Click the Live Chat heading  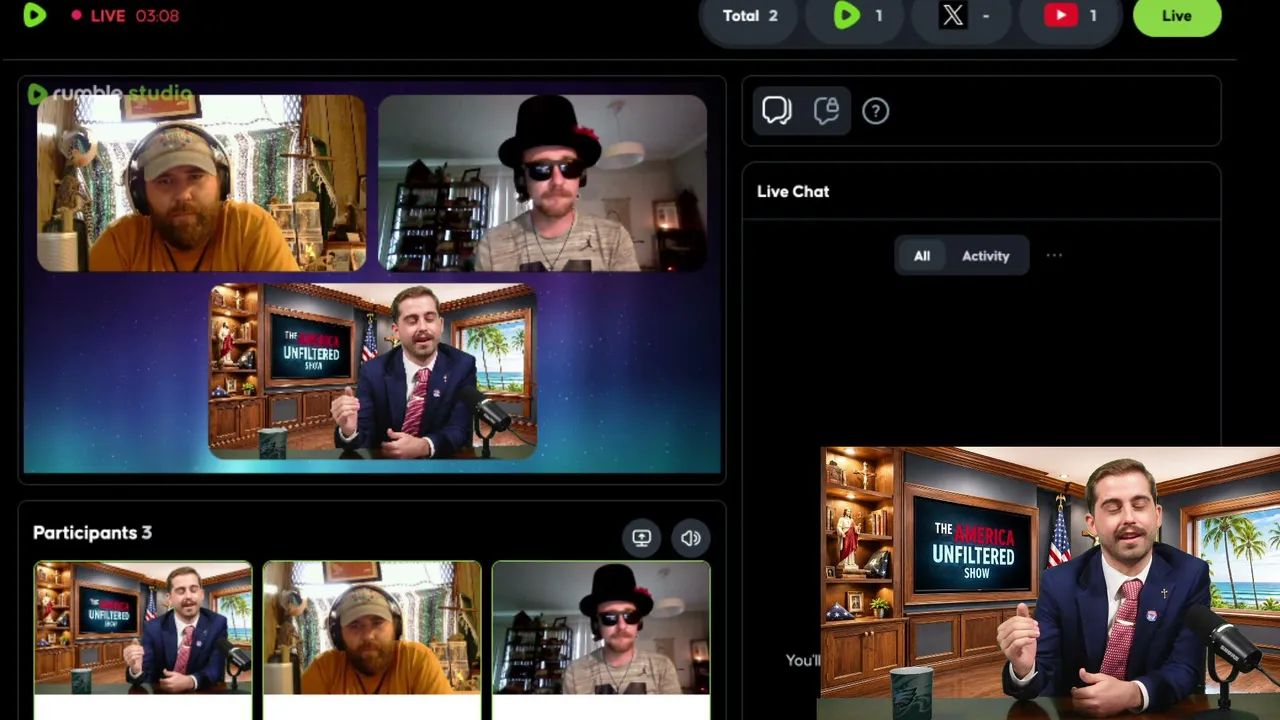[x=793, y=191]
